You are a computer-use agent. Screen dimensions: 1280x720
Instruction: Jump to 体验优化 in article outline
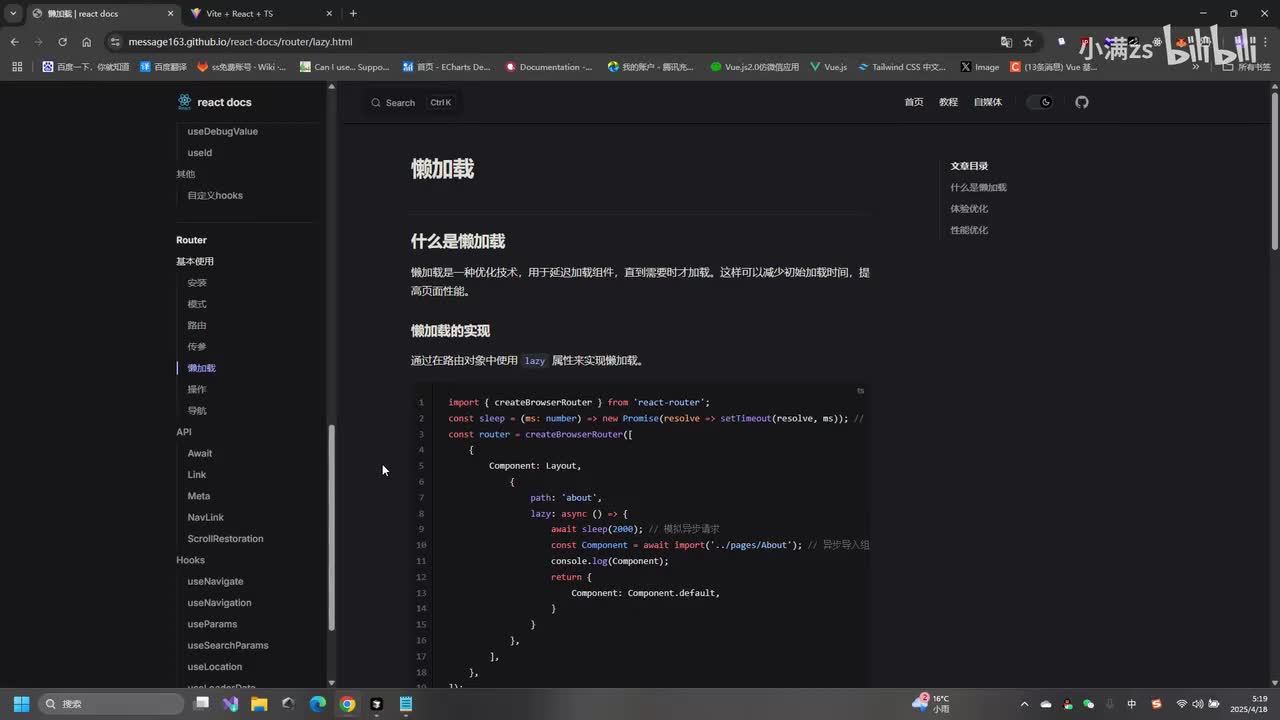point(969,209)
